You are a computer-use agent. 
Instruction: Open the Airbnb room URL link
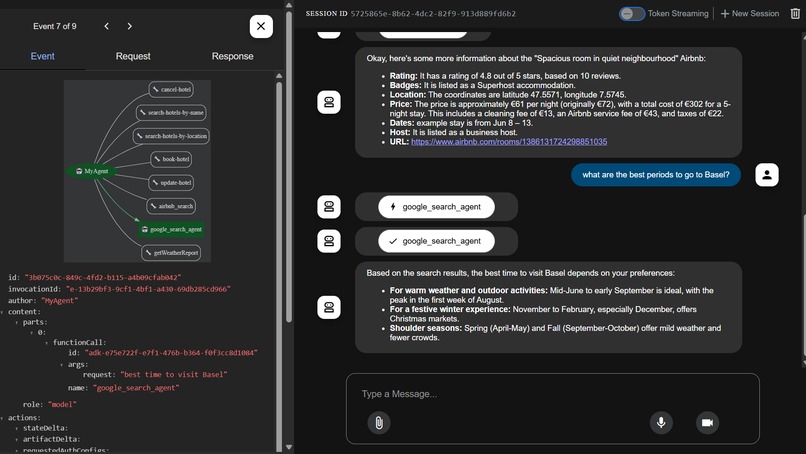(509, 141)
